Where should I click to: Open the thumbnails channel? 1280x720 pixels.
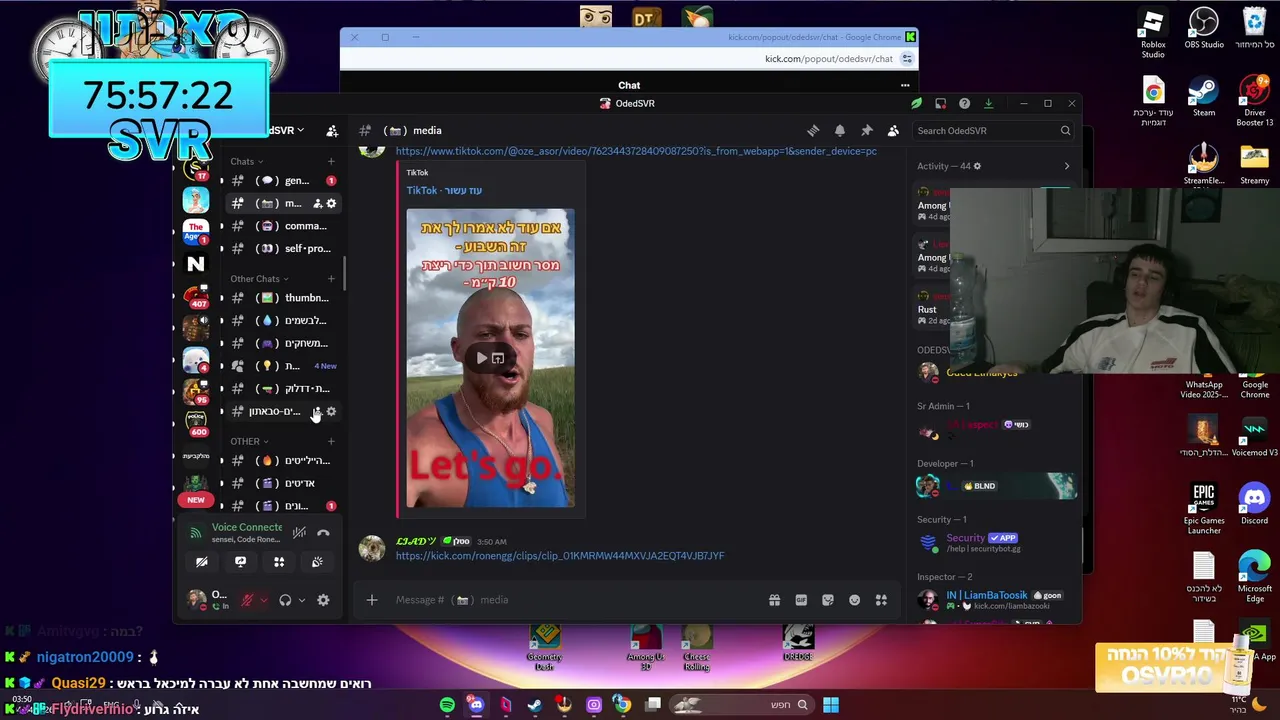[283, 298]
